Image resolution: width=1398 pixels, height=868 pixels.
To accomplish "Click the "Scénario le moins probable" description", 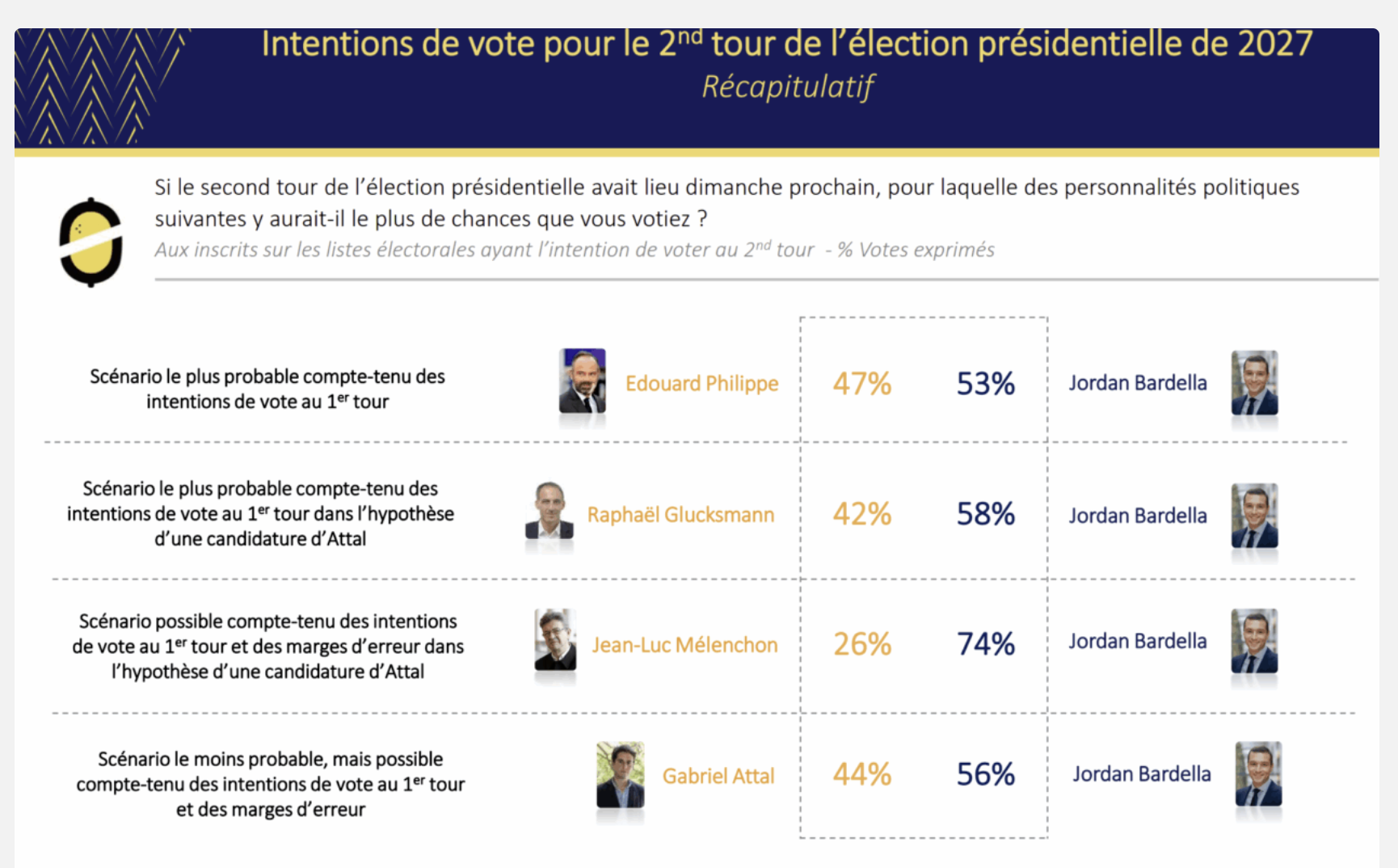I will [x=271, y=784].
